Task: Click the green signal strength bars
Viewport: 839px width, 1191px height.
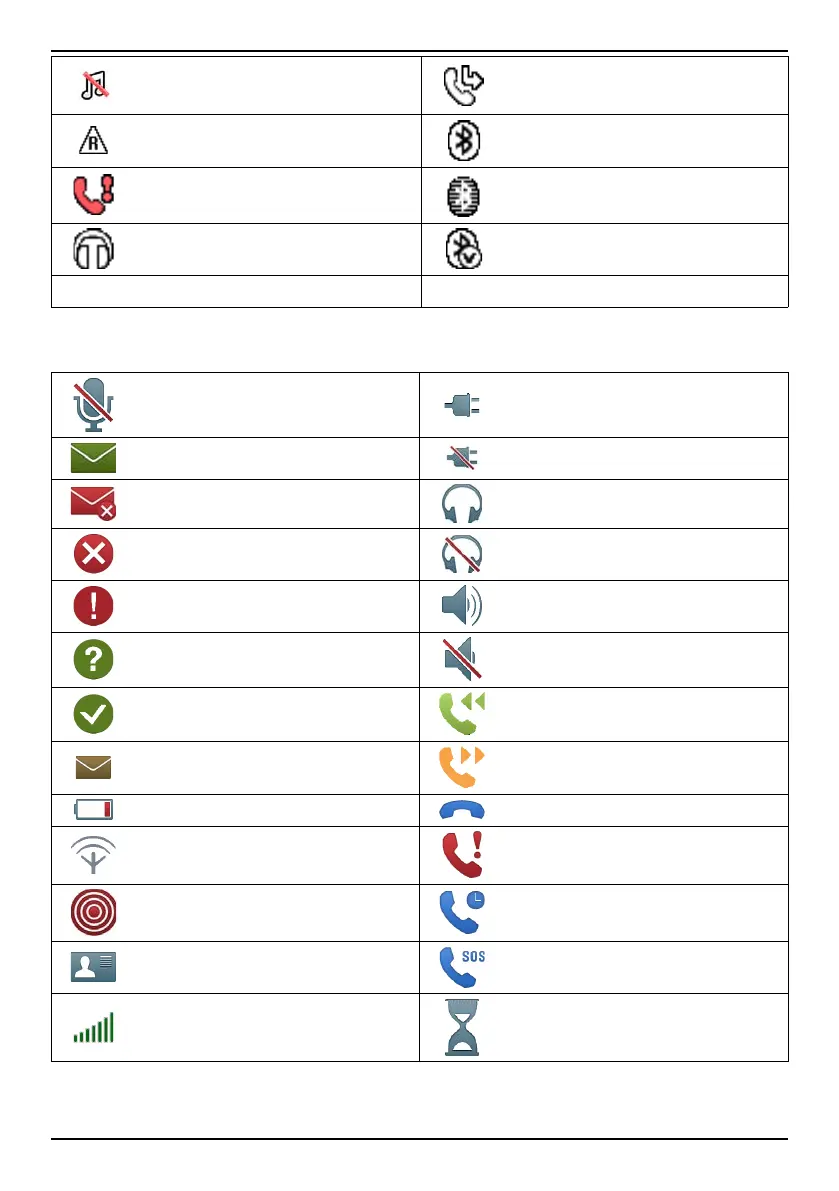Action: point(93,1027)
